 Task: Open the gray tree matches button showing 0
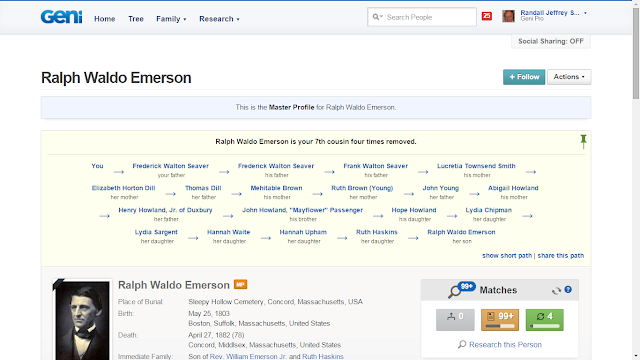click(455, 320)
